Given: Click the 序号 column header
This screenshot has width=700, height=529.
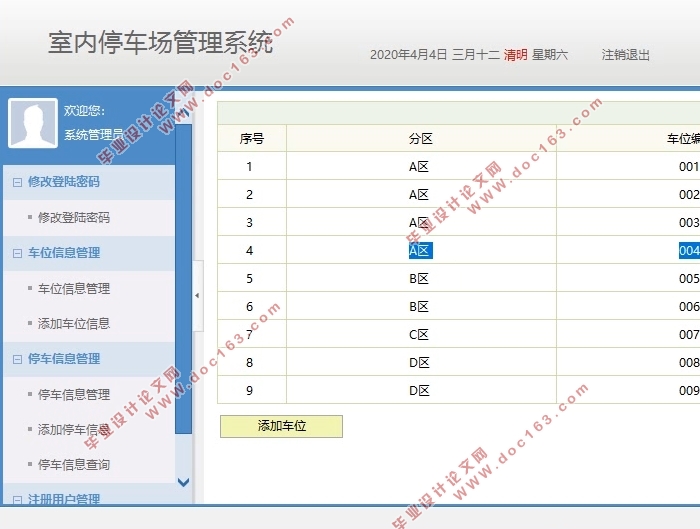Looking at the screenshot, I should (x=252, y=139).
